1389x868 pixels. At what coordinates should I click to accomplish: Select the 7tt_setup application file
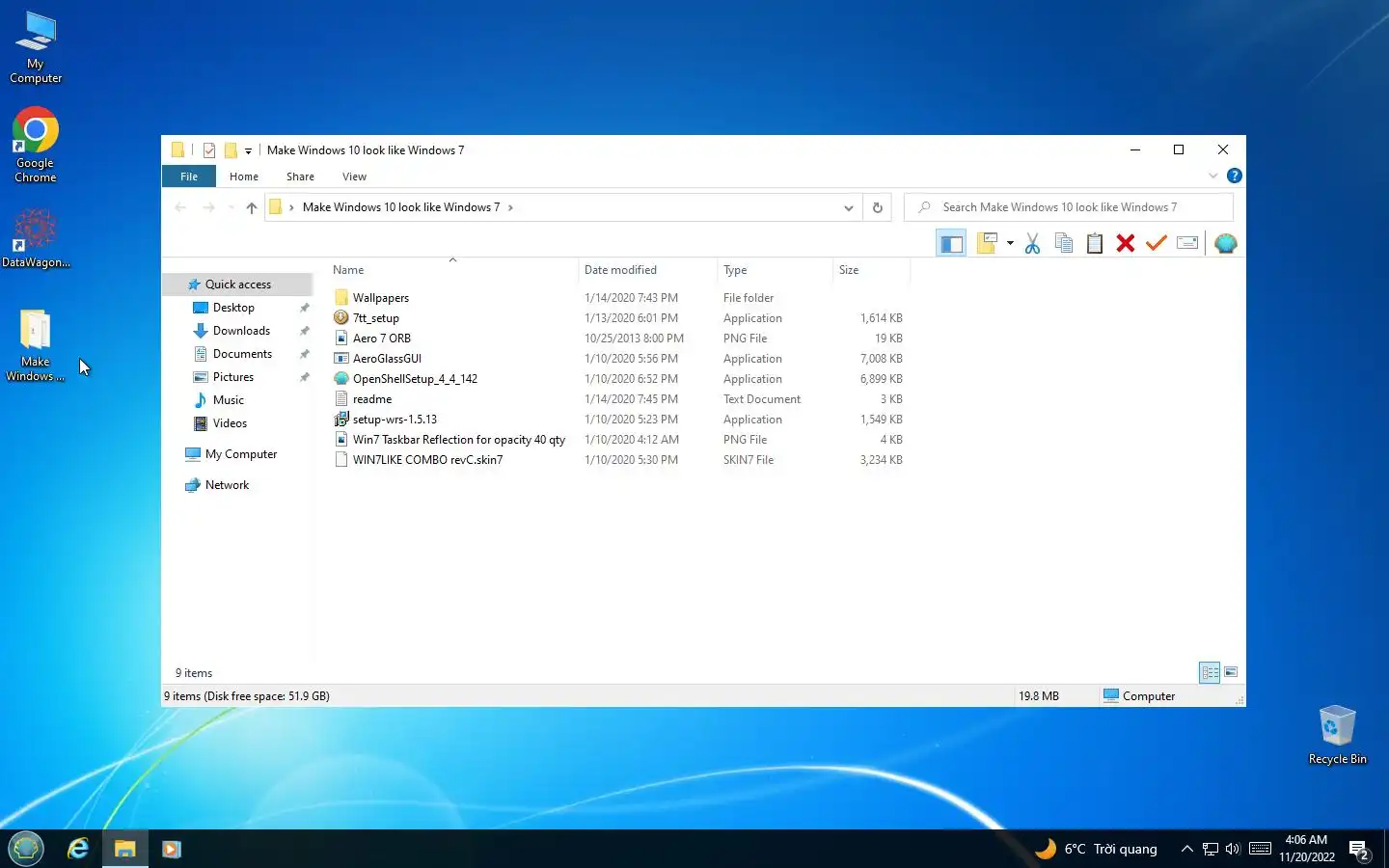375,318
